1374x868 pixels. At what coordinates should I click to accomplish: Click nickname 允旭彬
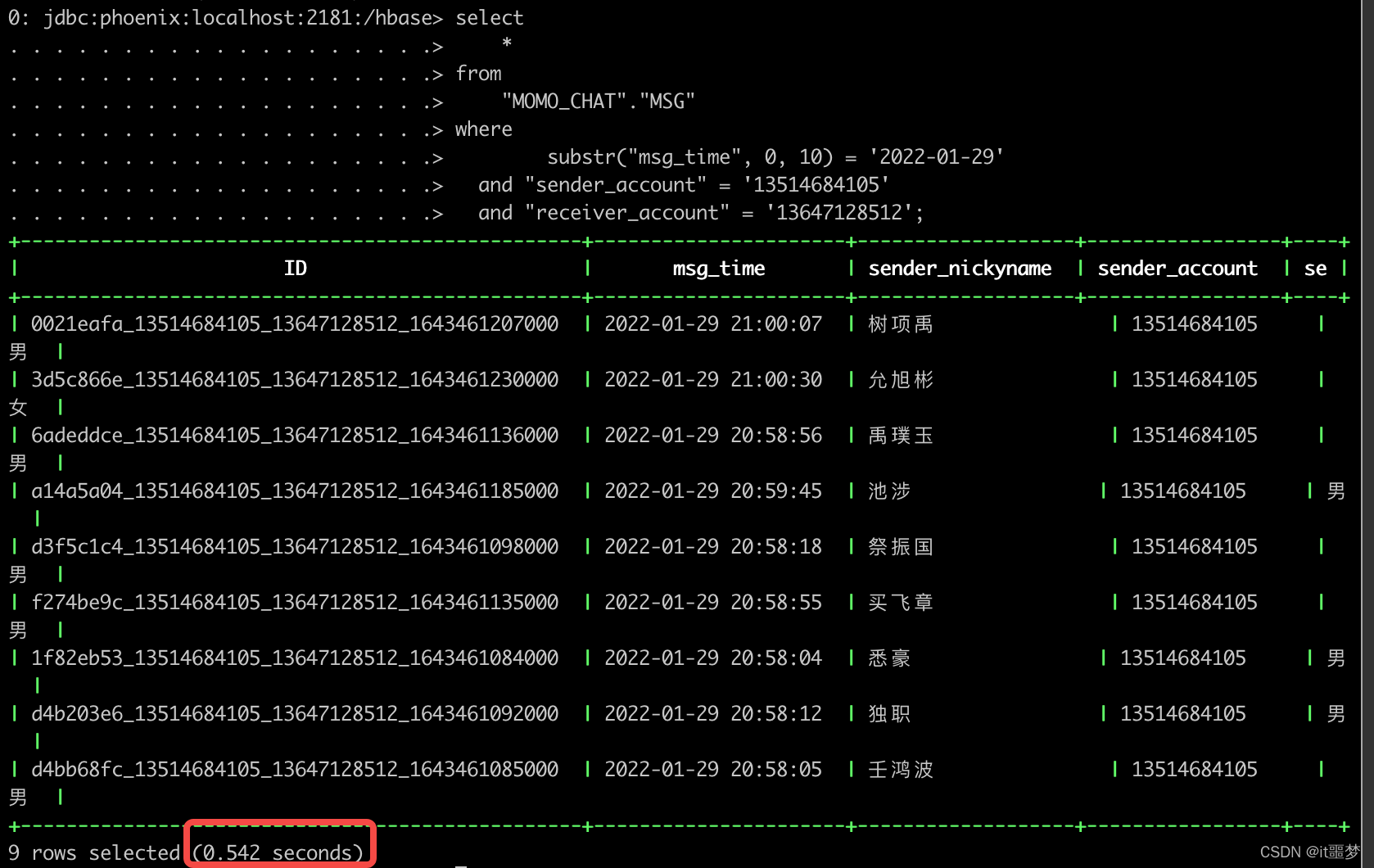point(901,380)
